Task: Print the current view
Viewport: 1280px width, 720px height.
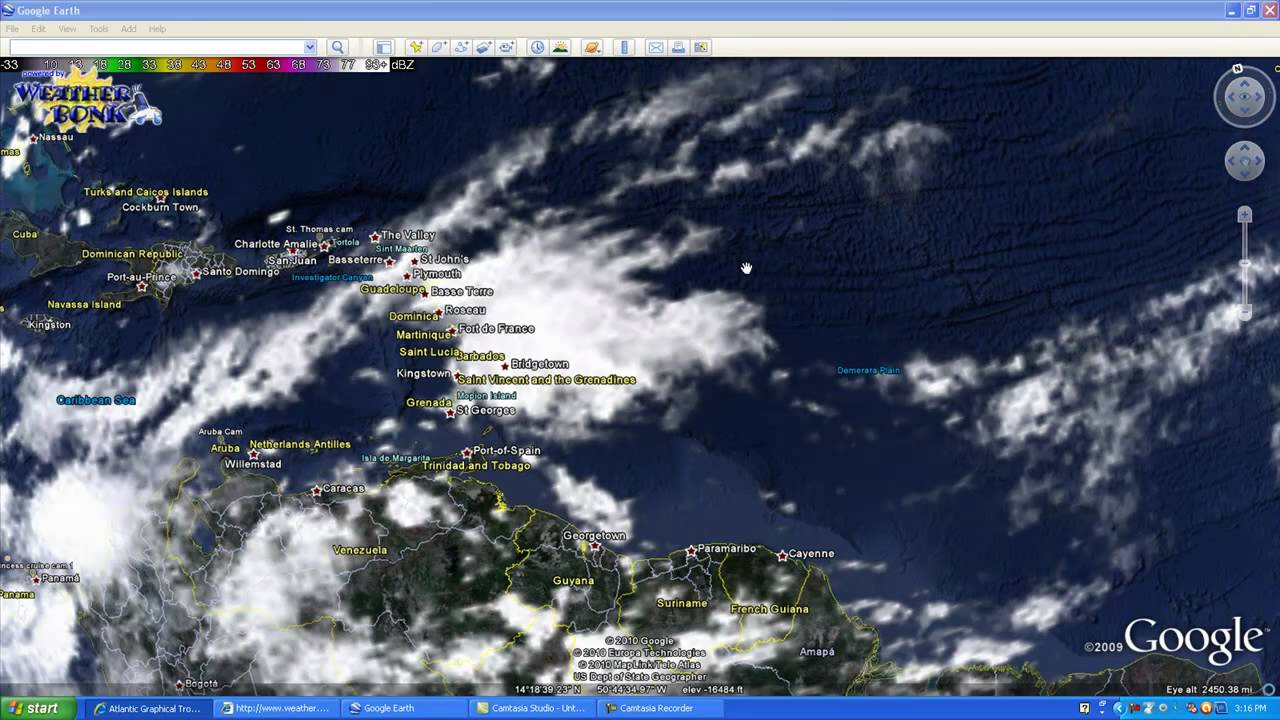Action: point(678,47)
